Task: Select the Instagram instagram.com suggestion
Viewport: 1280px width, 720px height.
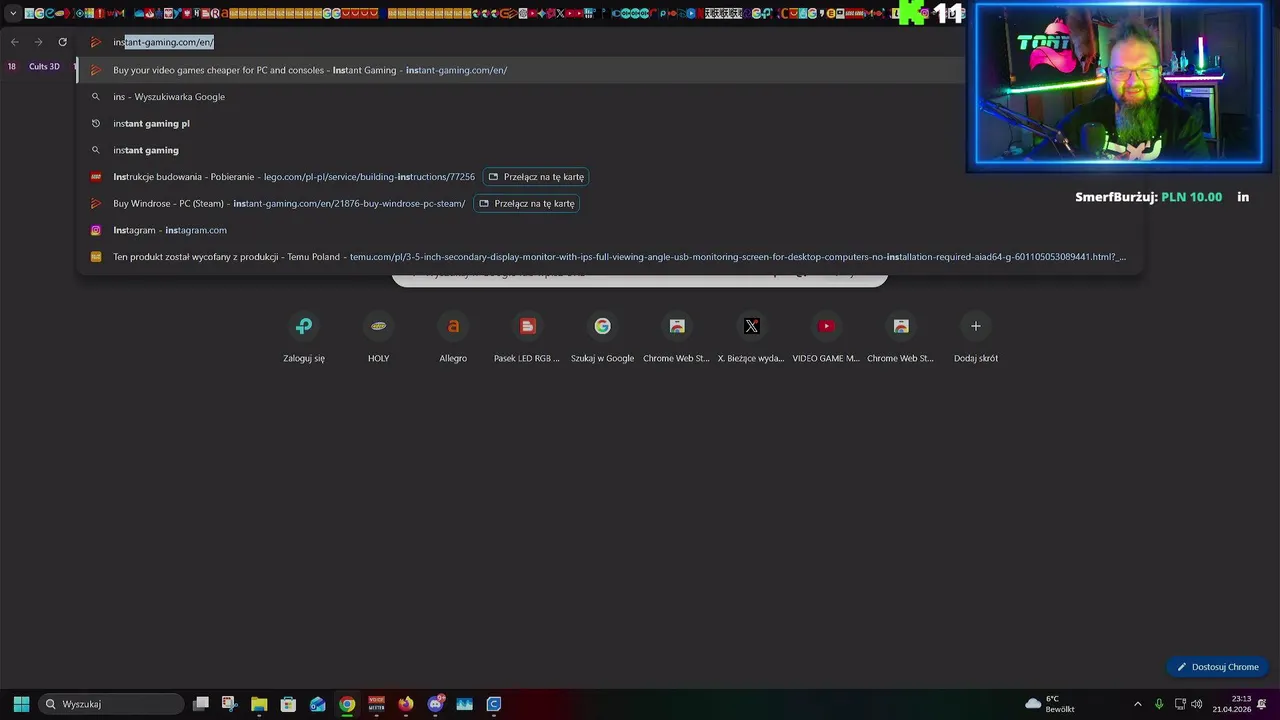Action: 610,230
